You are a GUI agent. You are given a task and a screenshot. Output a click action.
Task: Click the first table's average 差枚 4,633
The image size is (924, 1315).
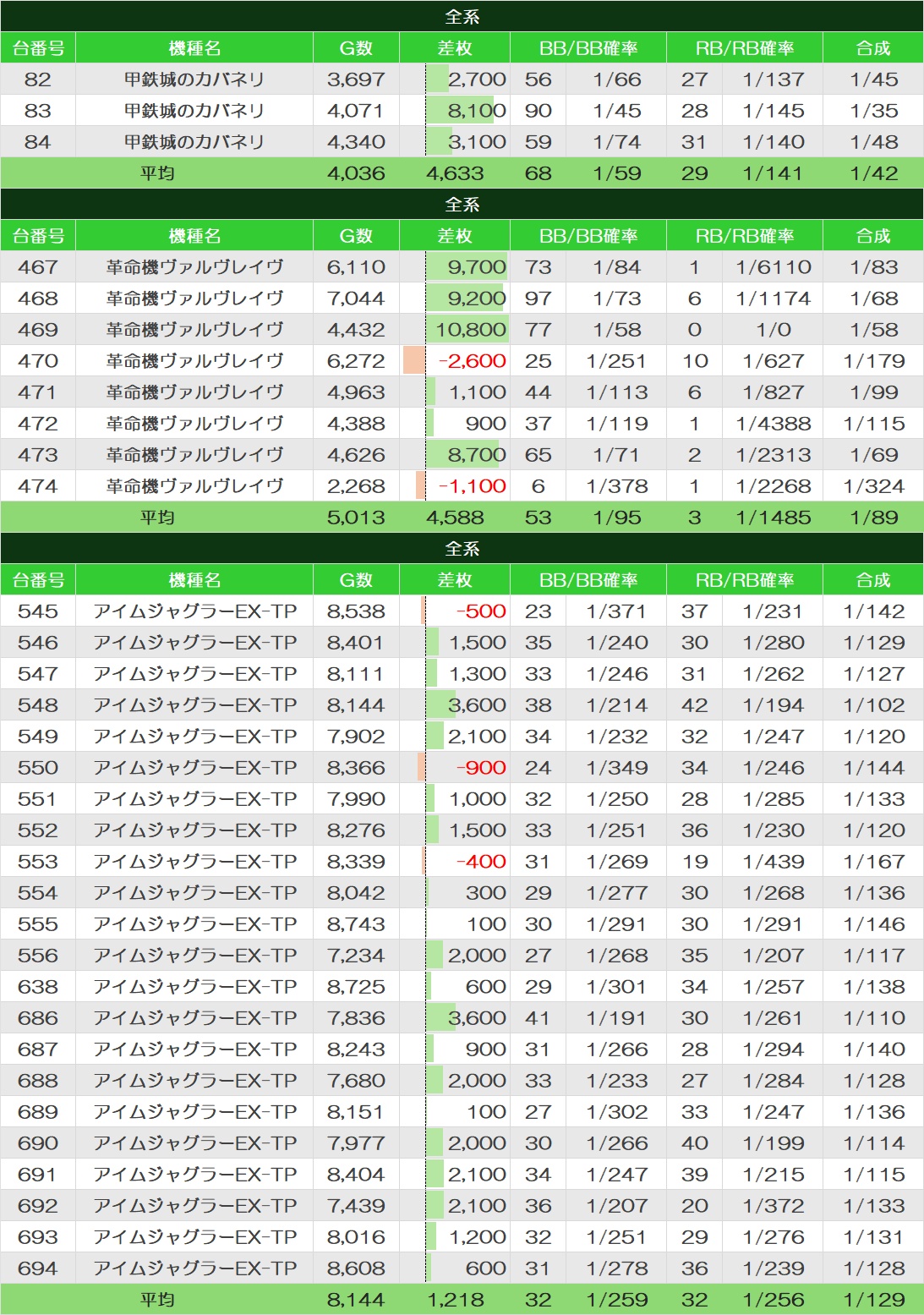(455, 173)
